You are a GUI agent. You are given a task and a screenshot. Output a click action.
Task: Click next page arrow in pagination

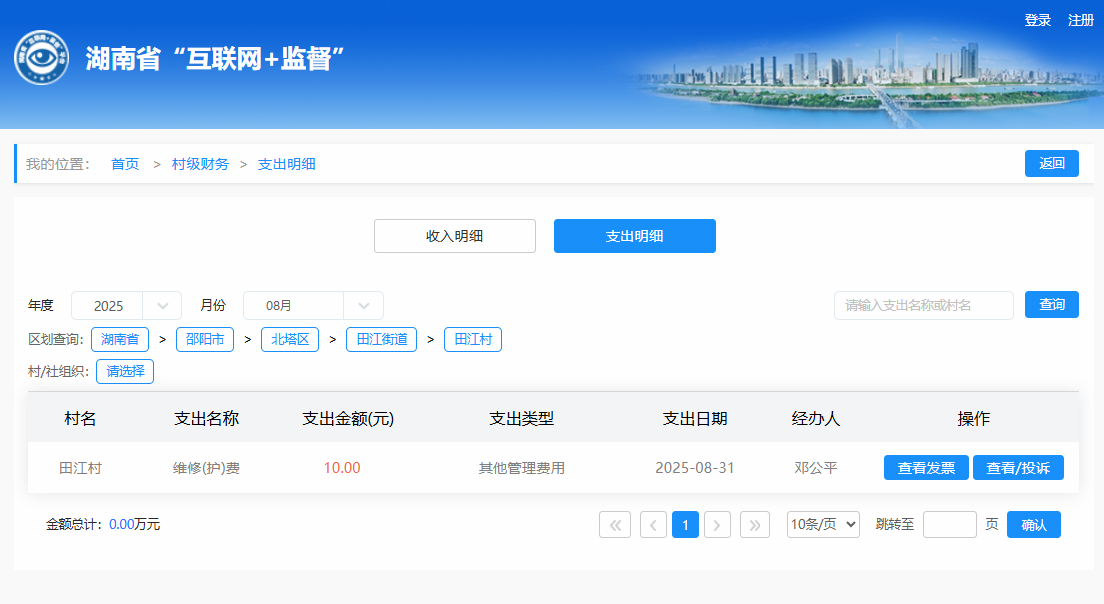point(717,525)
